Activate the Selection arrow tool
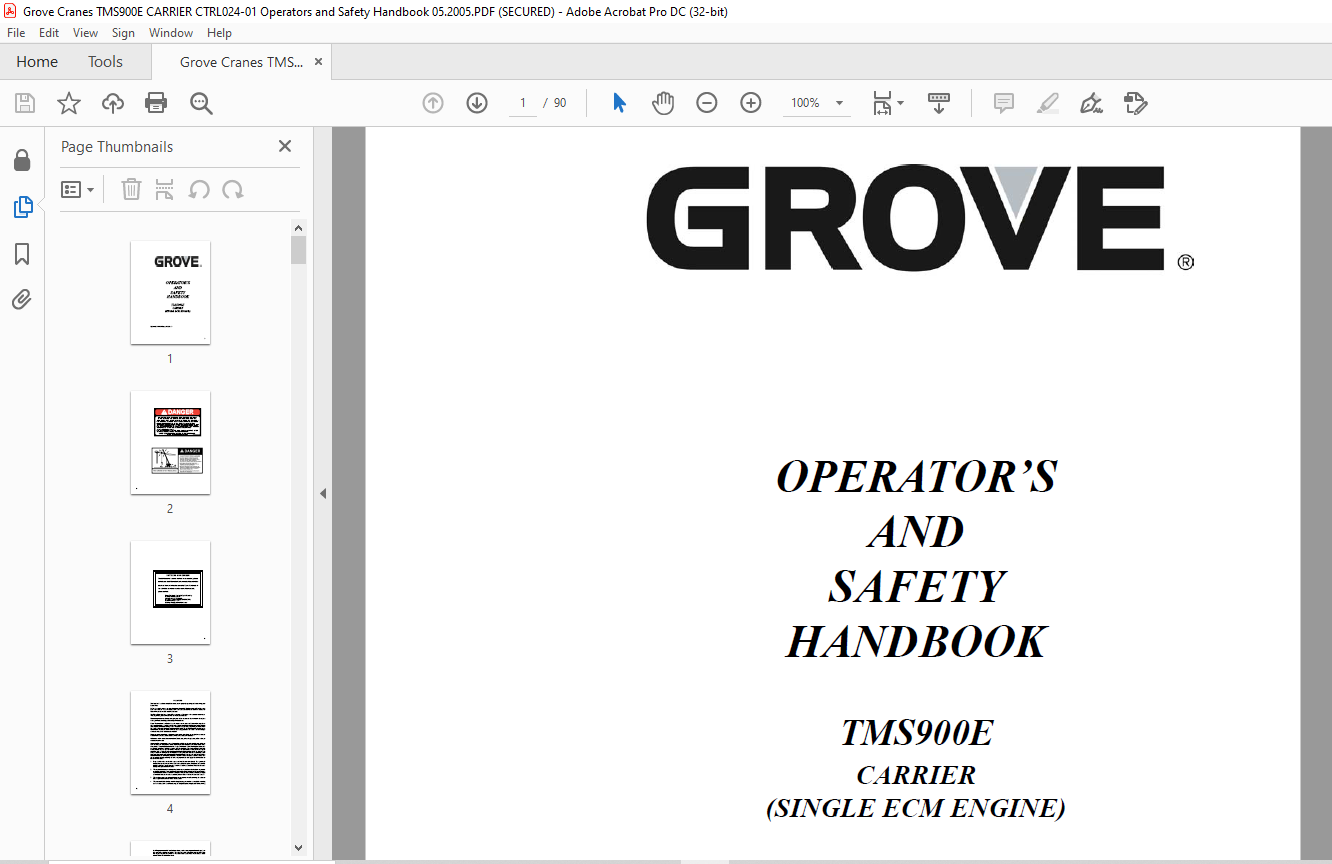The height and width of the screenshot is (864, 1332). click(x=619, y=103)
